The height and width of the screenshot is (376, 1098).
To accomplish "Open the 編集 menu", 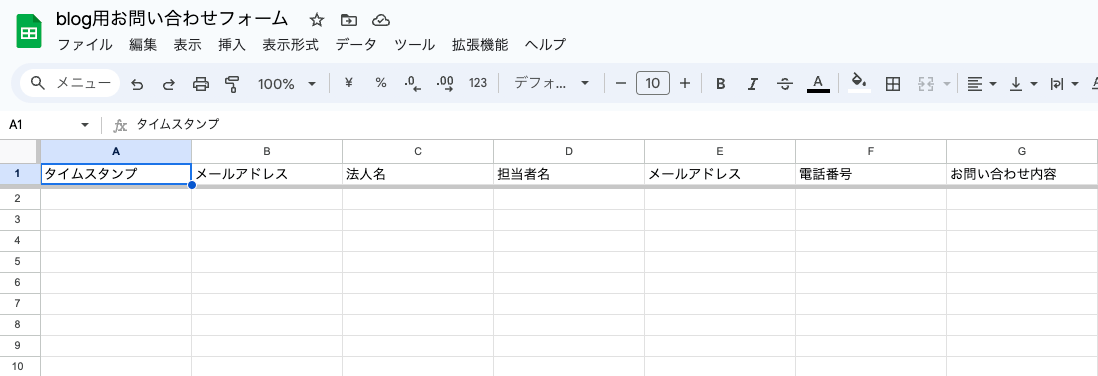I will pos(143,45).
